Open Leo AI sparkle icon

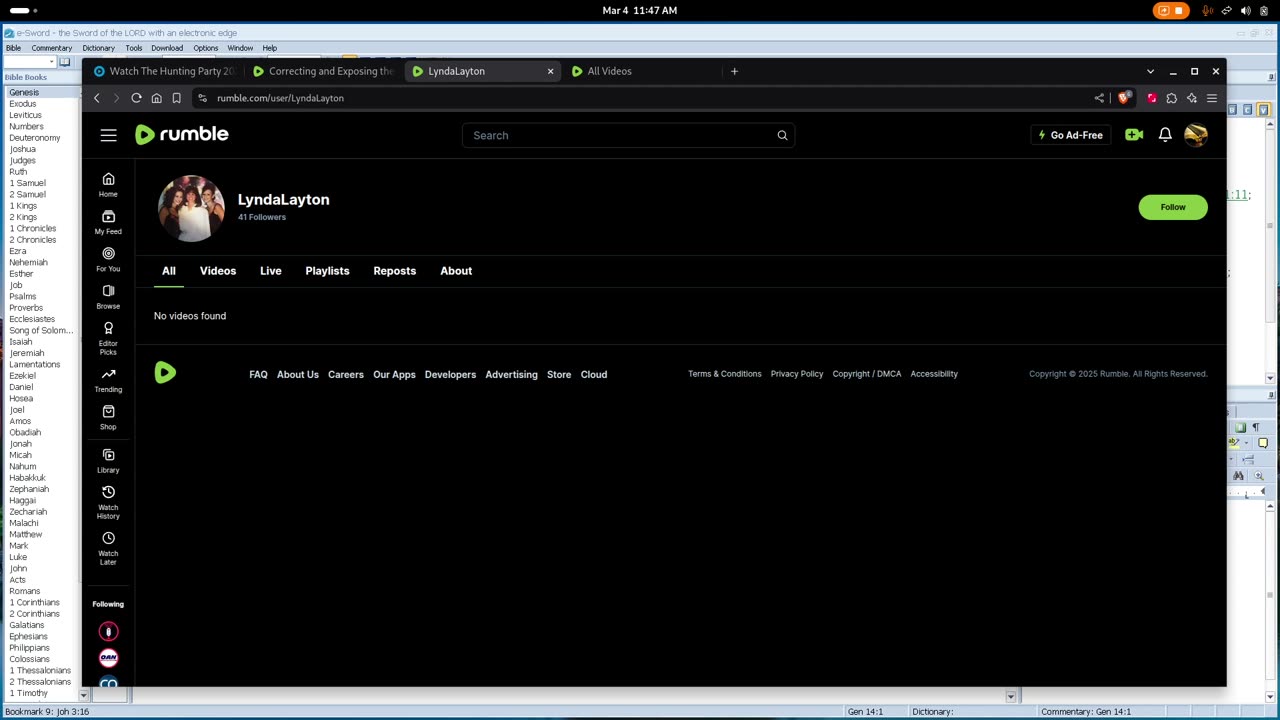pos(1192,98)
